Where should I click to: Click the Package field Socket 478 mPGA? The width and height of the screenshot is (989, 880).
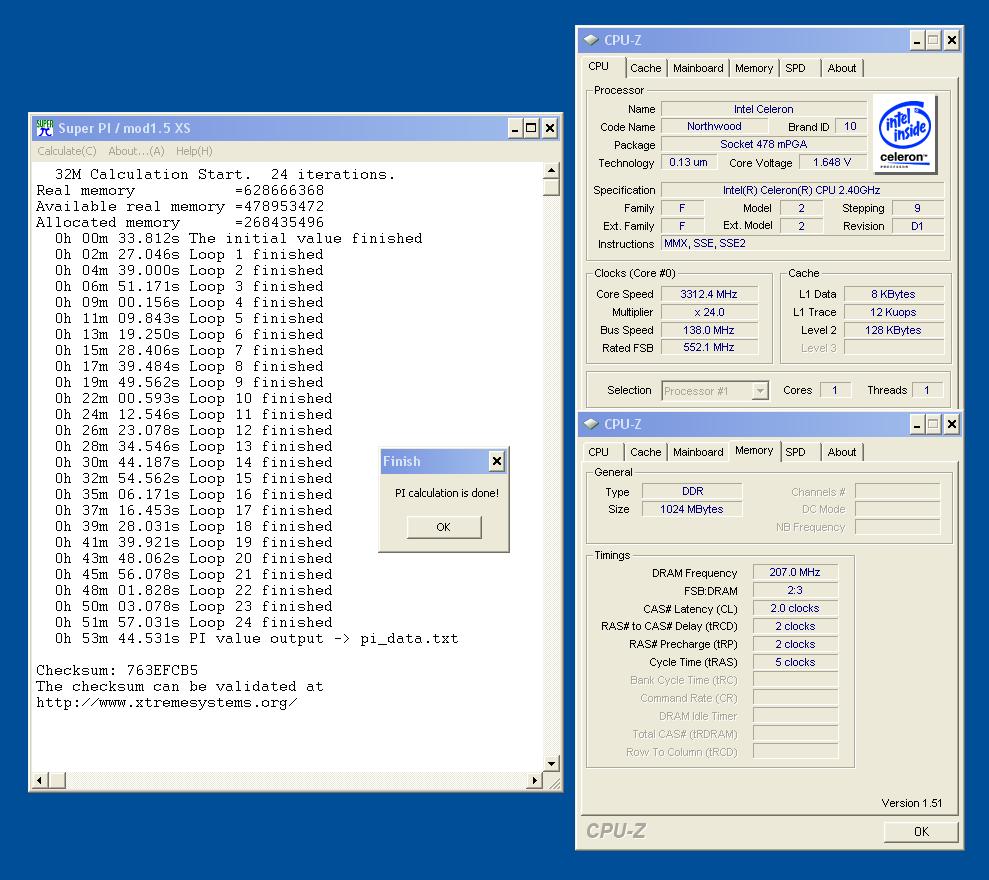click(763, 144)
